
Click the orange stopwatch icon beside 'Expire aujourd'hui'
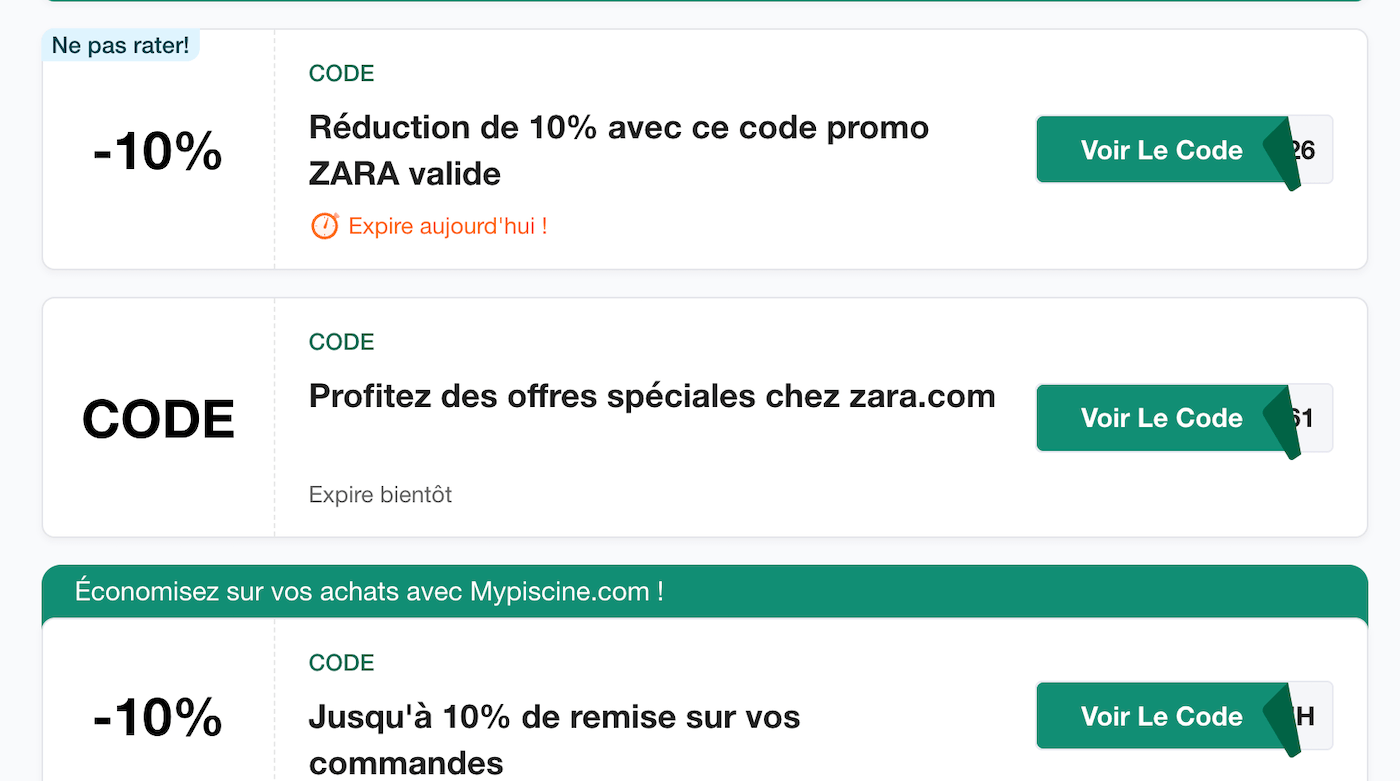(x=325, y=226)
